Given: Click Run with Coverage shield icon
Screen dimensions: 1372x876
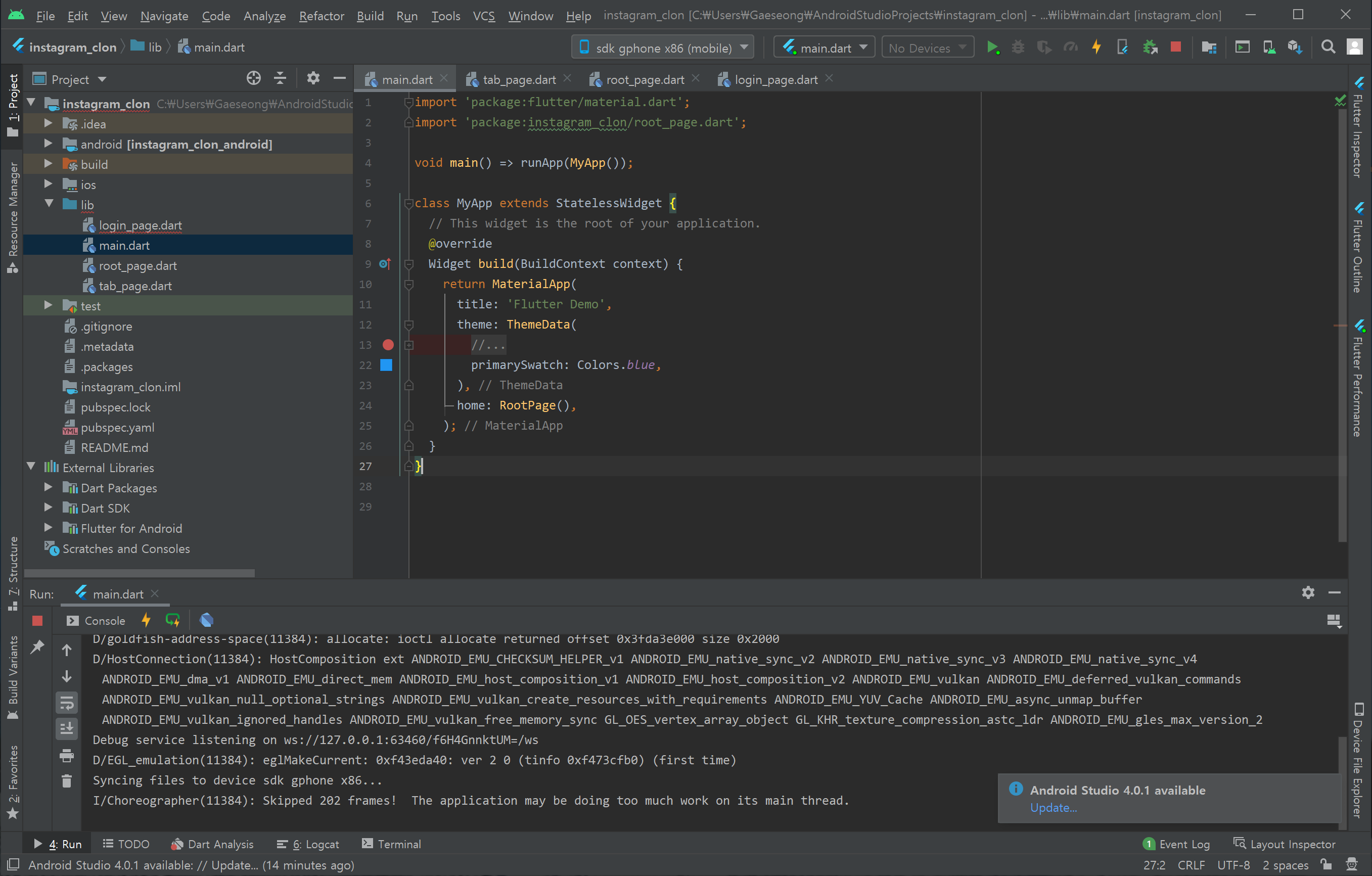Looking at the screenshot, I should point(1044,48).
